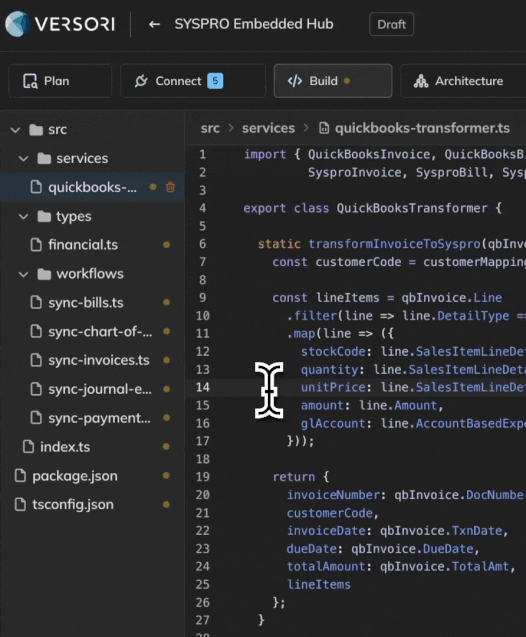
Task: Click the customerCode variable on line 7
Action: point(358,262)
